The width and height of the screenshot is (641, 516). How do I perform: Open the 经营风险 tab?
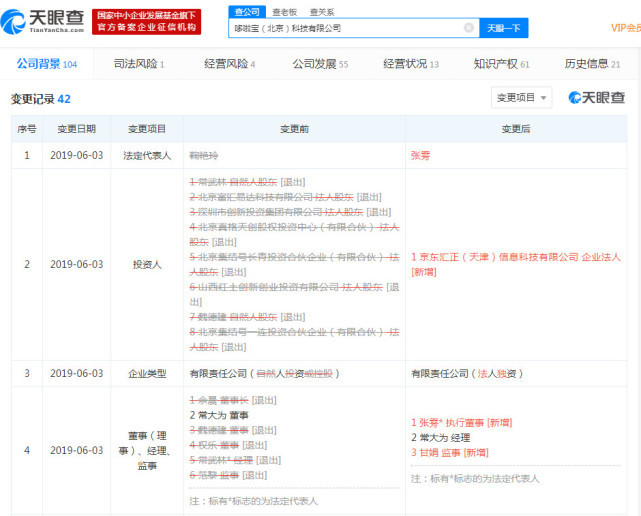(x=229, y=64)
